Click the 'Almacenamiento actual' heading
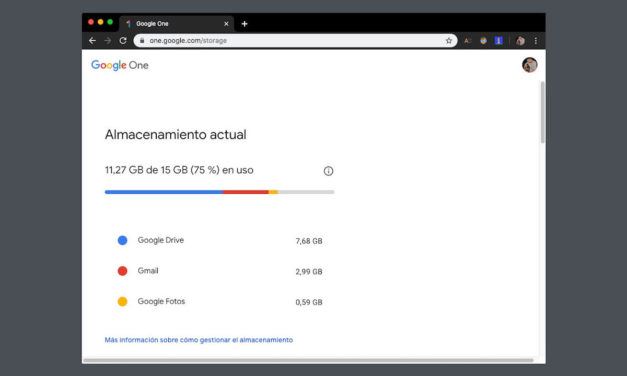 [x=176, y=134]
